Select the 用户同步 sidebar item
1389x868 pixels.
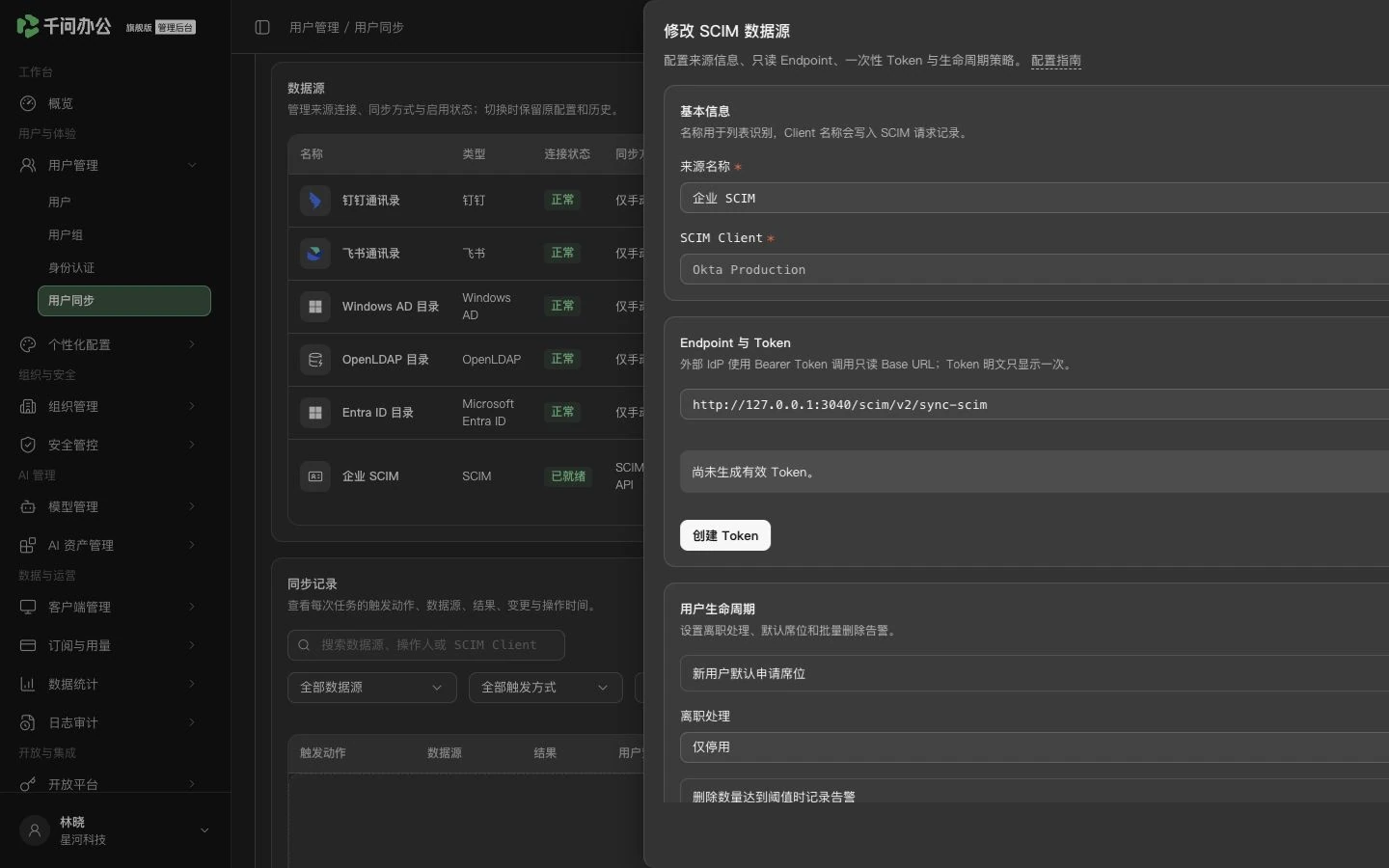pos(124,301)
